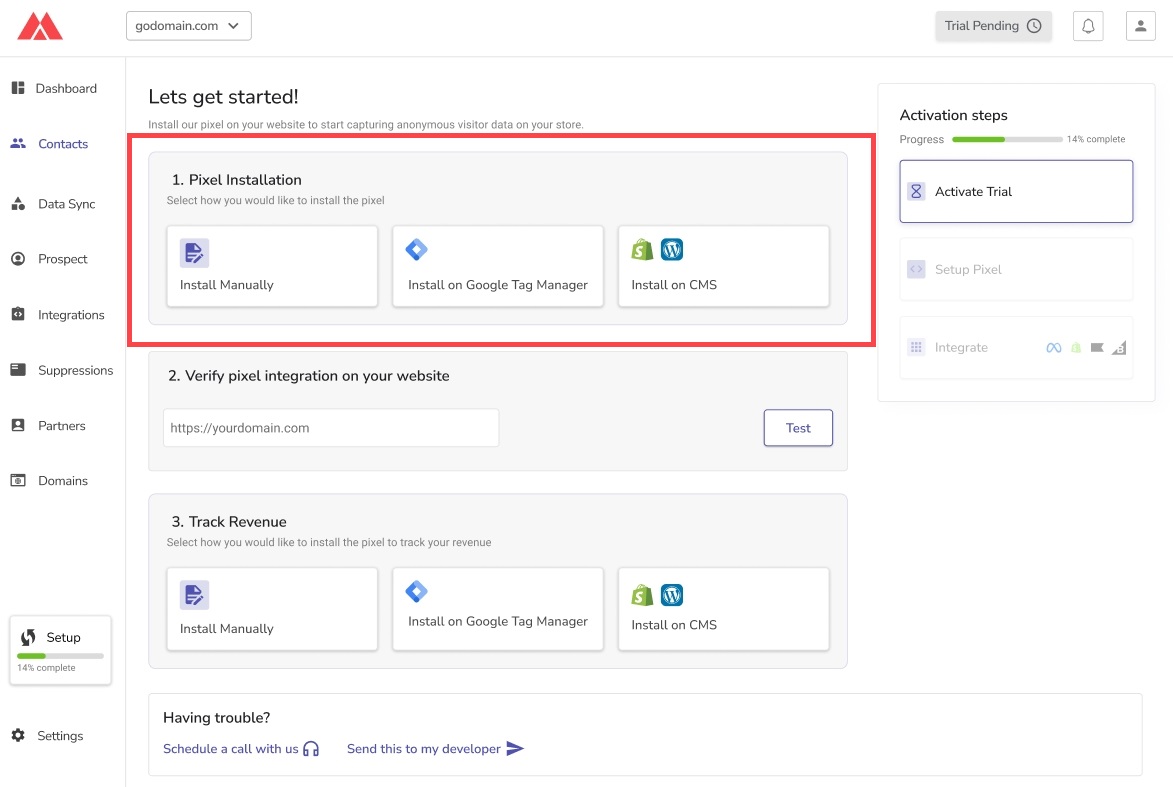Click the "14% complete" text in Activation steps
Screen dimensions: 1173x787
tap(1096, 139)
